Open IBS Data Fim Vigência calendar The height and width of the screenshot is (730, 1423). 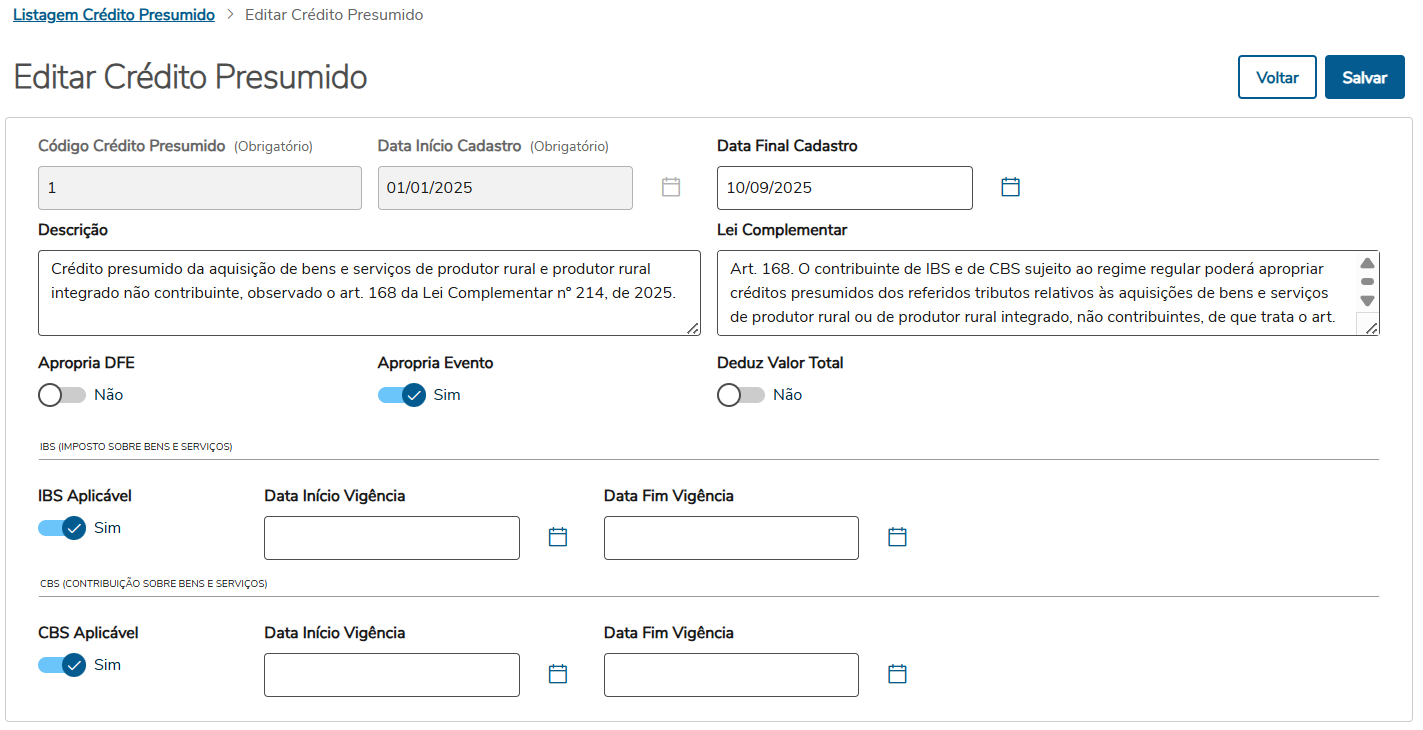pos(897,537)
